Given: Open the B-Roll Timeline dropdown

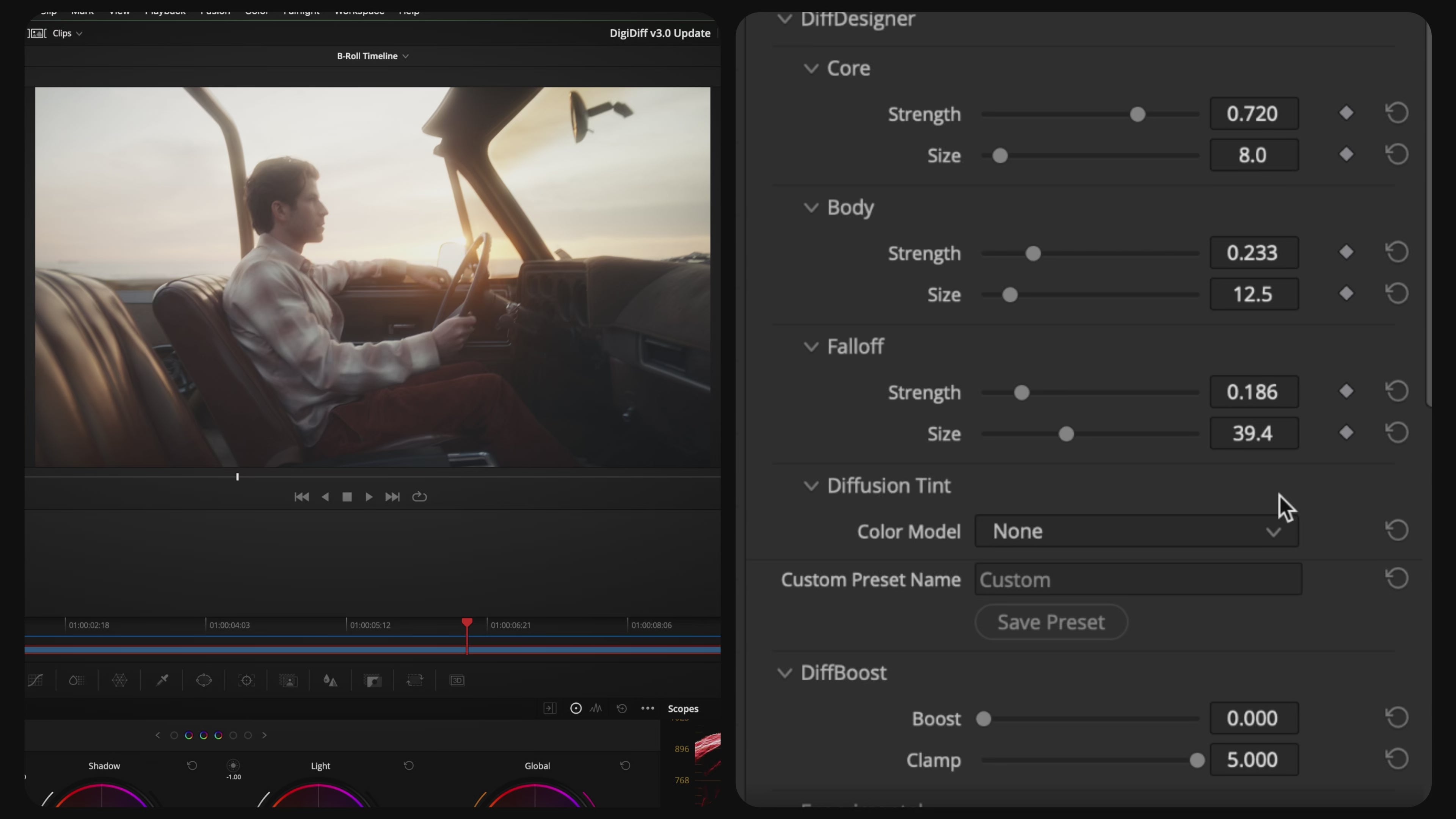Looking at the screenshot, I should click(372, 56).
